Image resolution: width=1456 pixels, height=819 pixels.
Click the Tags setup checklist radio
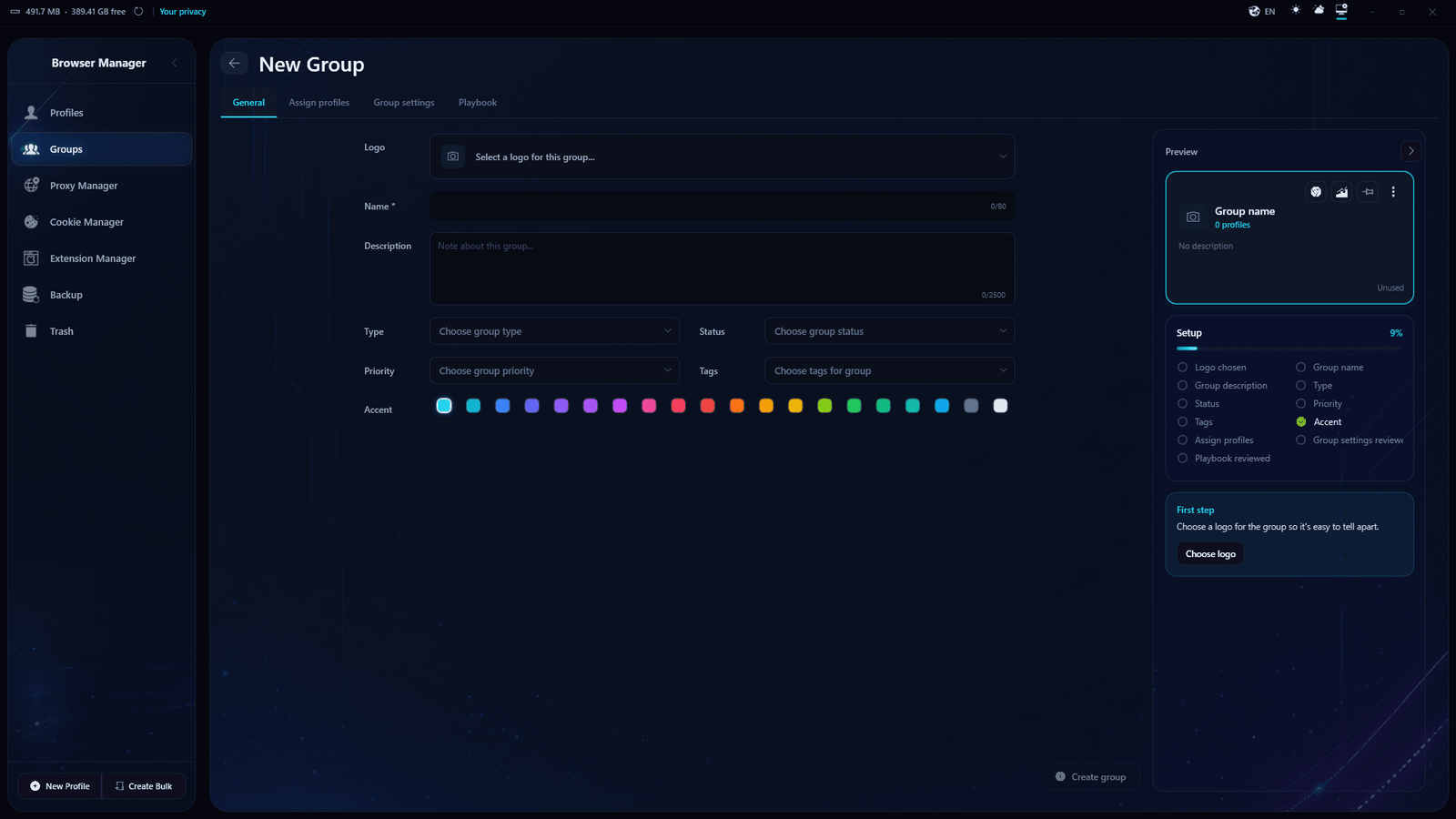[x=1182, y=422]
